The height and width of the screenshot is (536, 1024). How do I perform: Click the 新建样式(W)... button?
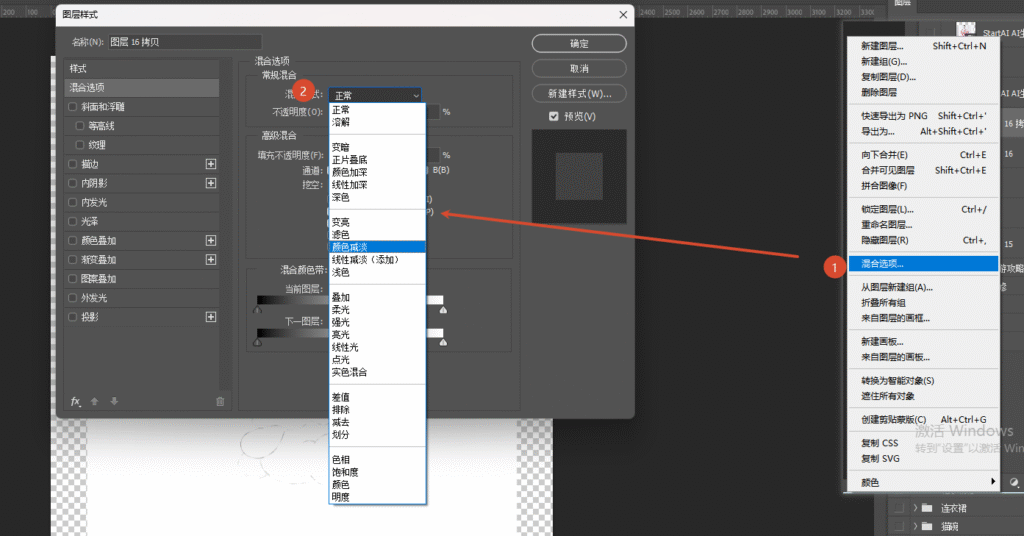pyautogui.click(x=579, y=94)
